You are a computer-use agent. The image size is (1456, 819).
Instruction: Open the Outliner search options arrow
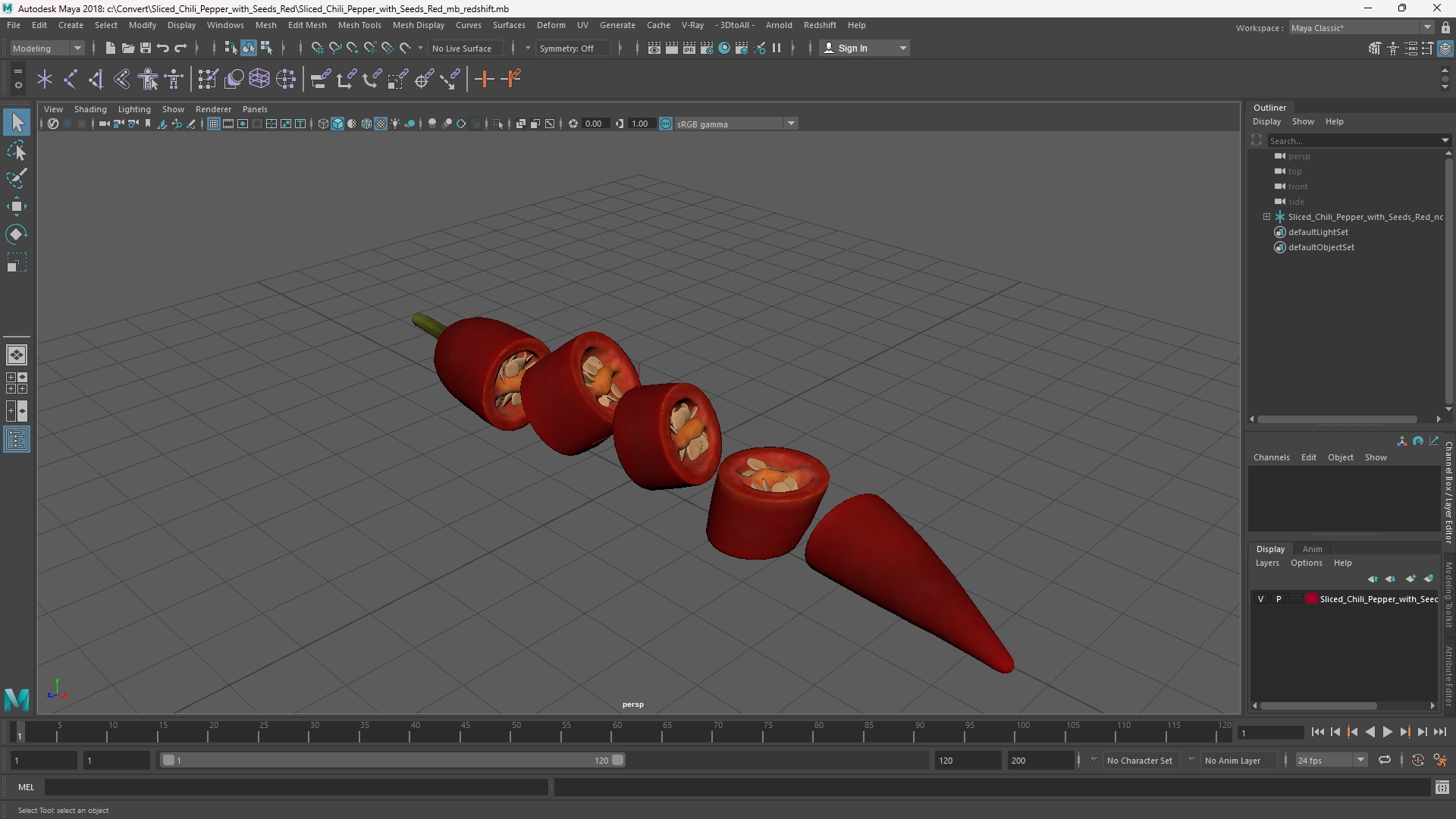pos(1445,140)
